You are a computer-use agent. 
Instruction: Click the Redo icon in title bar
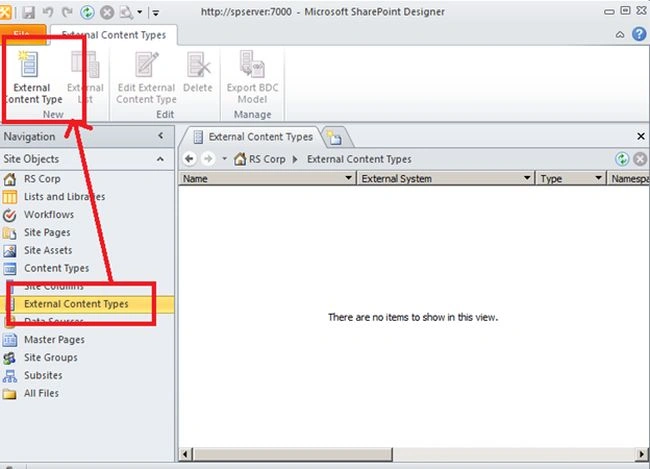(x=67, y=12)
